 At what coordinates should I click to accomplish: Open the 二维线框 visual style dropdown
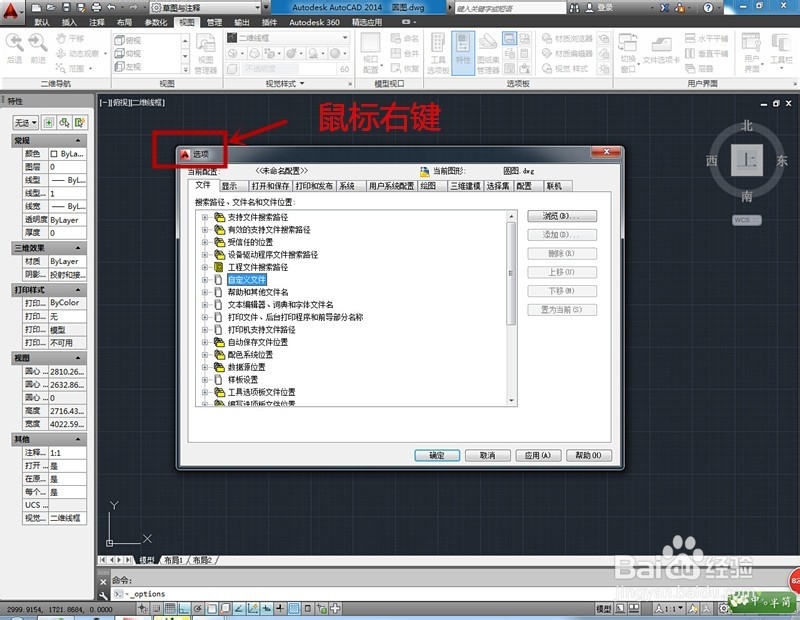point(288,38)
